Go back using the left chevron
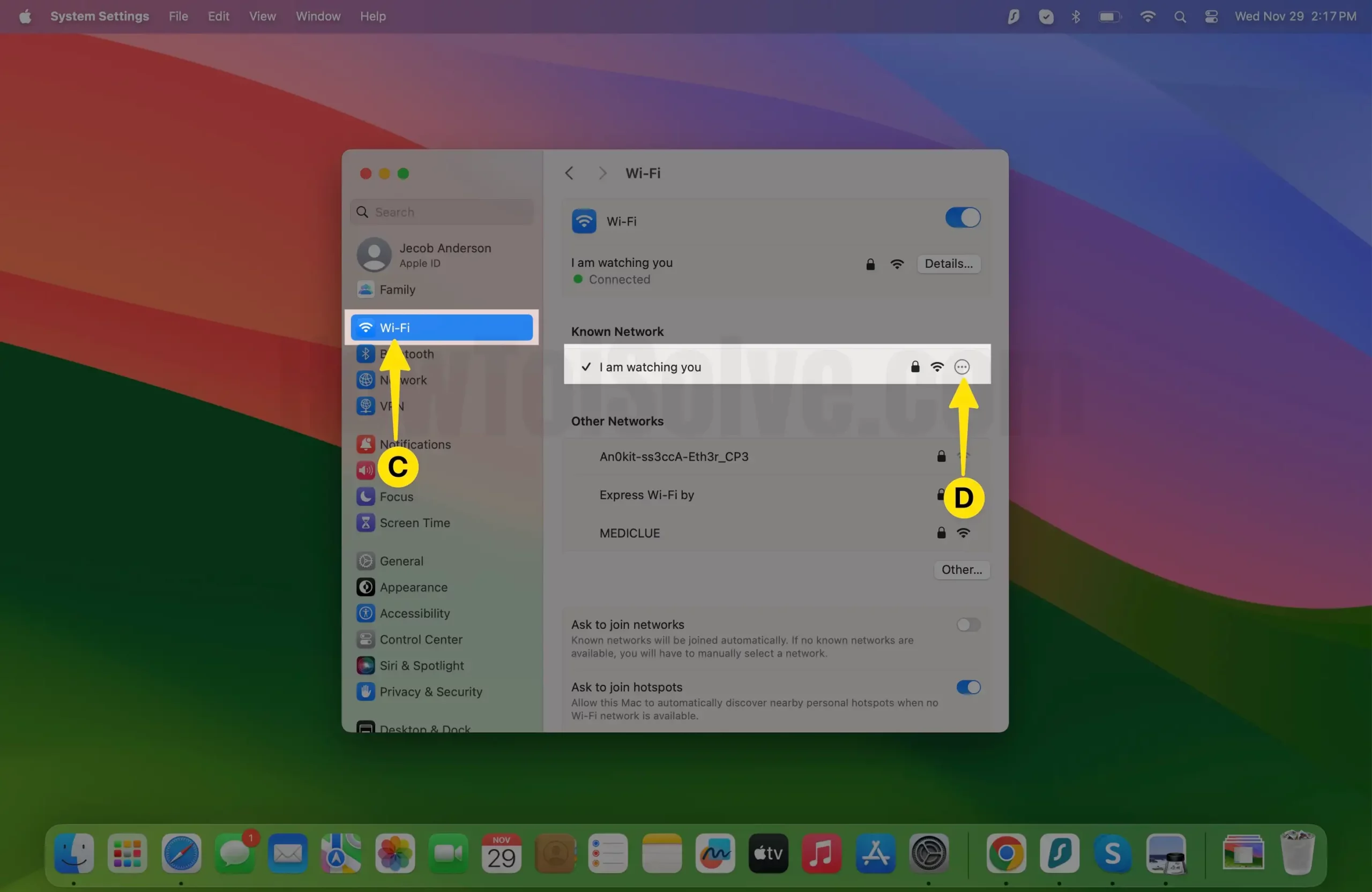 569,174
